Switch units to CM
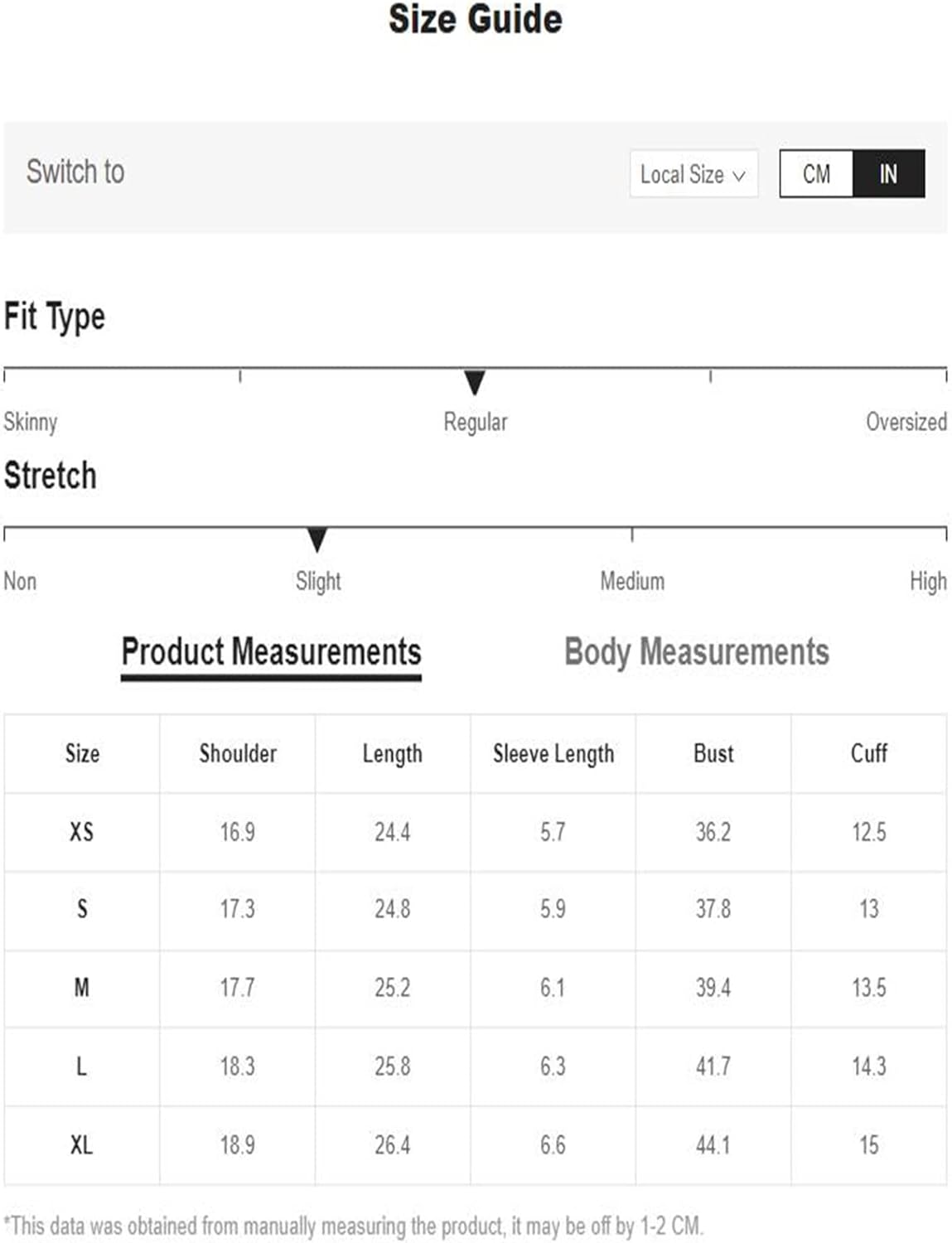952x1243 pixels. [x=816, y=174]
